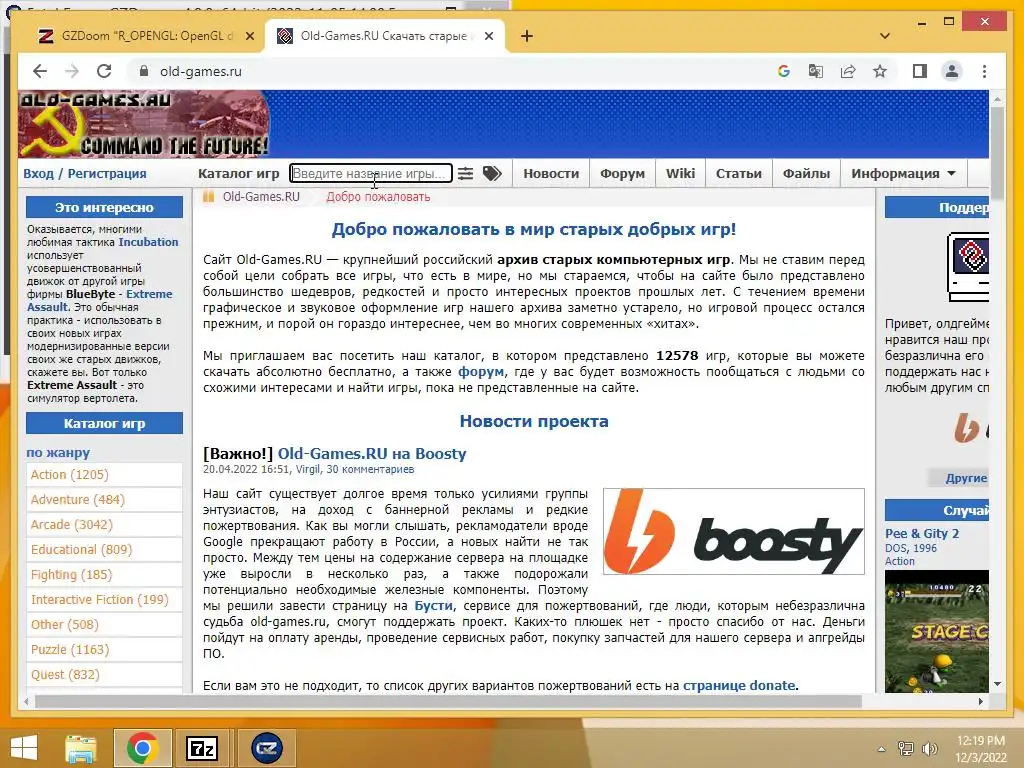Screen dimensions: 1024x768
Task: Click the vertical scrollbar down arrow
Action: pyautogui.click(x=997, y=684)
